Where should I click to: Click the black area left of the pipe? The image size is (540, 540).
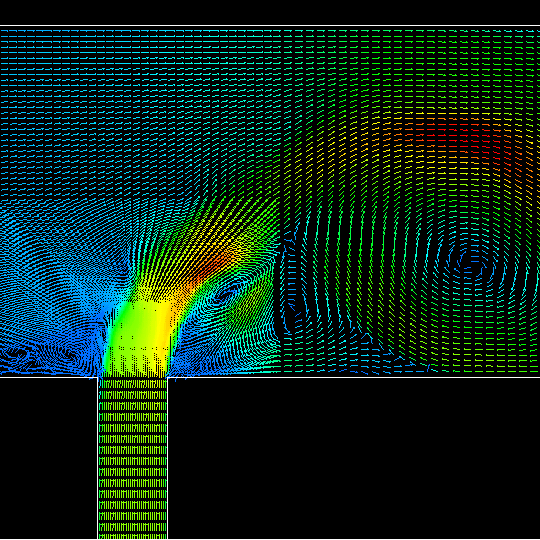tap(48, 458)
